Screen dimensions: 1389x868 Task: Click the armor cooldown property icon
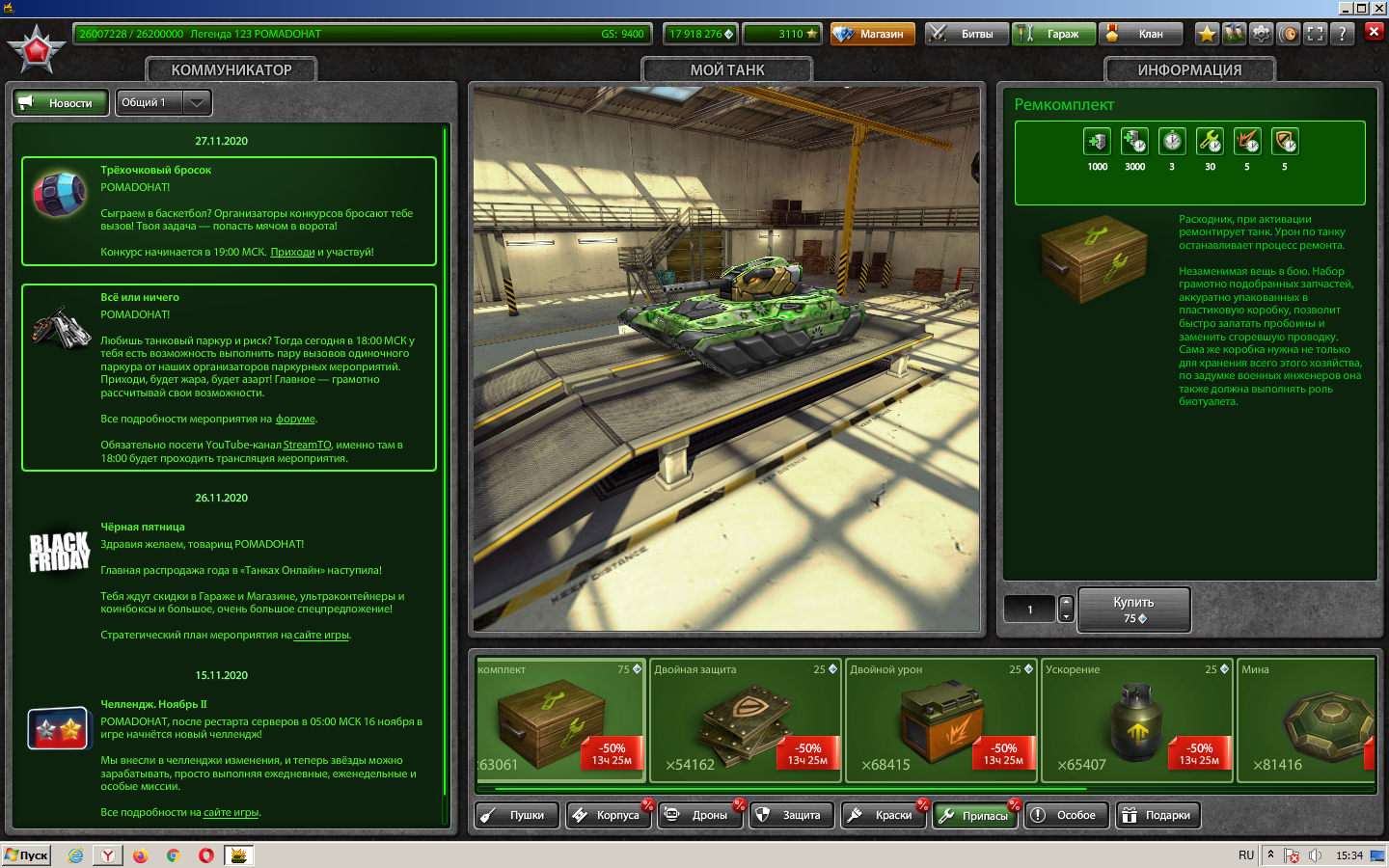coord(1285,142)
